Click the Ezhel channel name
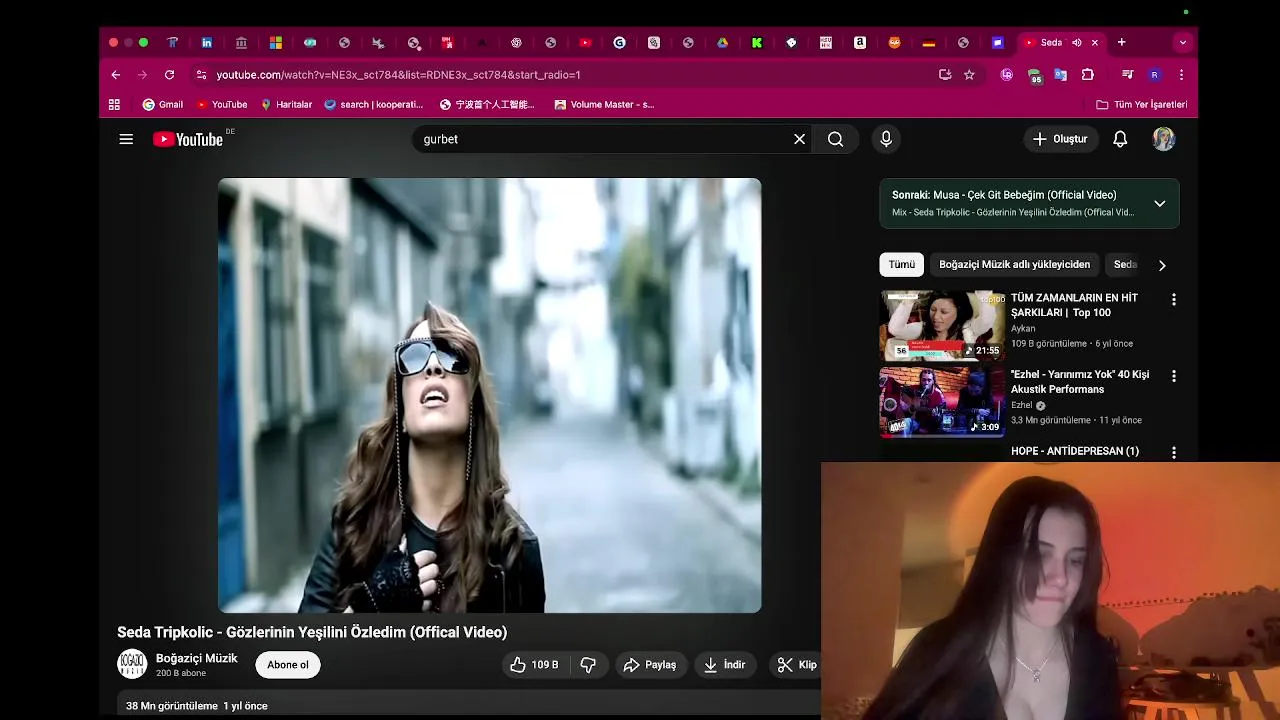 coord(1021,405)
